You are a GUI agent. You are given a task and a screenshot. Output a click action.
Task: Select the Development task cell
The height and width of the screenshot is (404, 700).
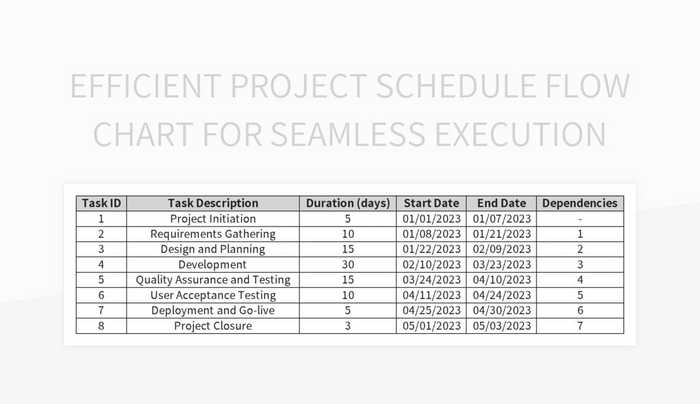click(x=213, y=265)
